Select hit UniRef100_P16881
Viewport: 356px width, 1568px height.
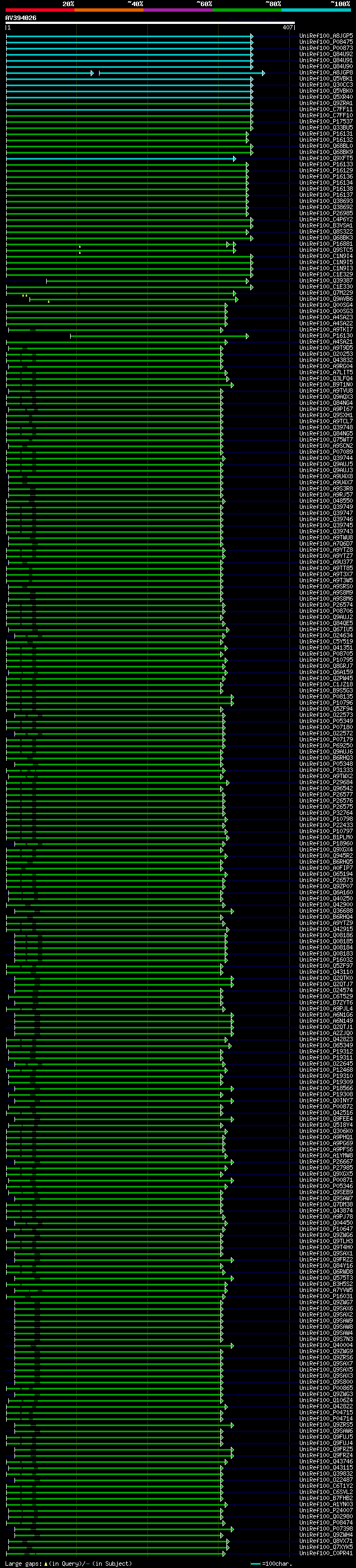[326, 244]
